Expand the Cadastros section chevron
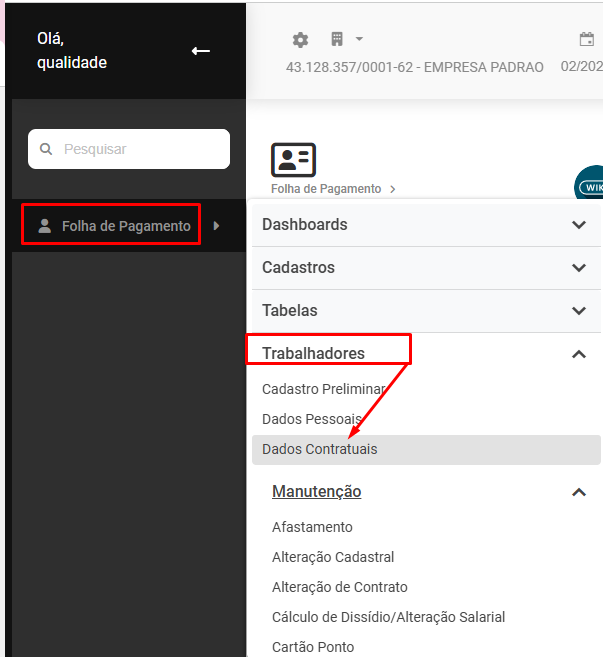This screenshot has height=657, width=603. (579, 268)
